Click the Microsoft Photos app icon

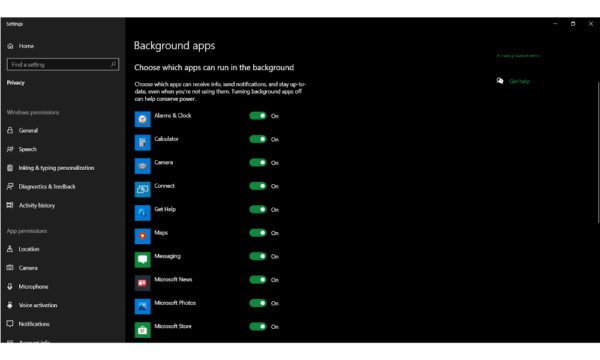pyautogui.click(x=142, y=306)
